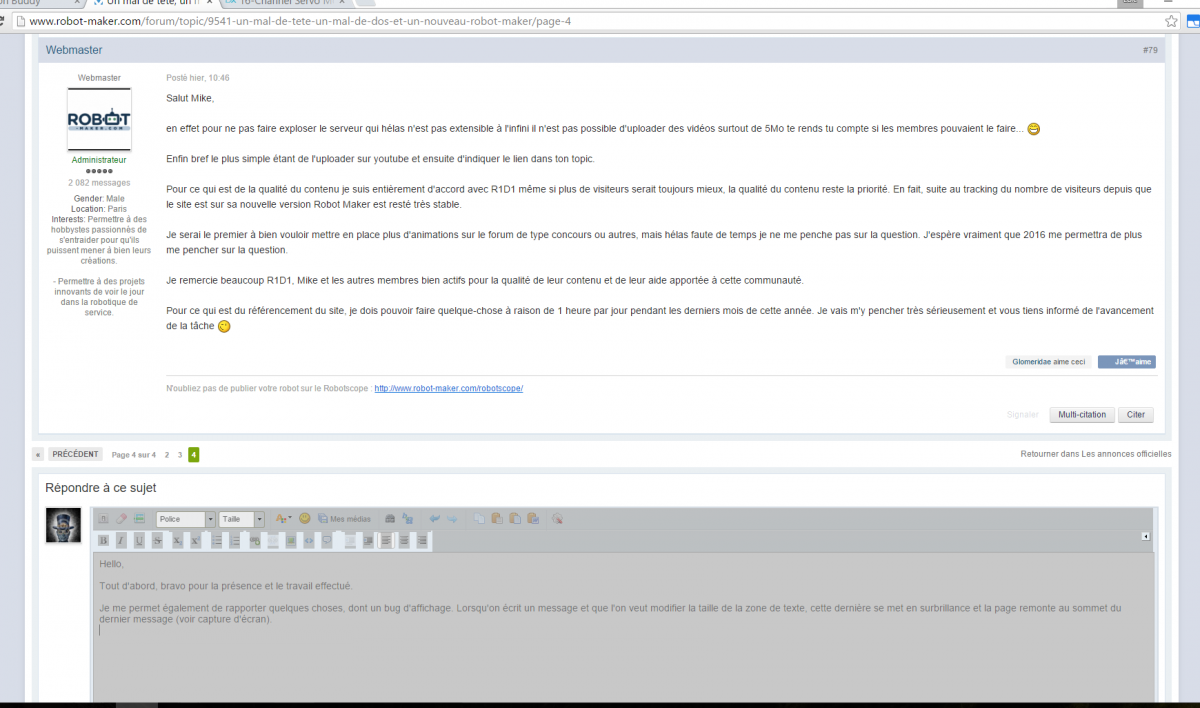Click the unlink icon
Screen dimensions: 1200x708
tap(273, 540)
